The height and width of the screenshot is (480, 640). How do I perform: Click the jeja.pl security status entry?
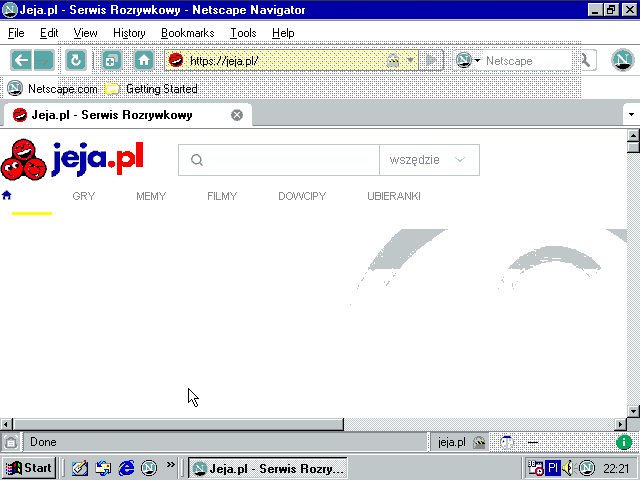pos(452,442)
